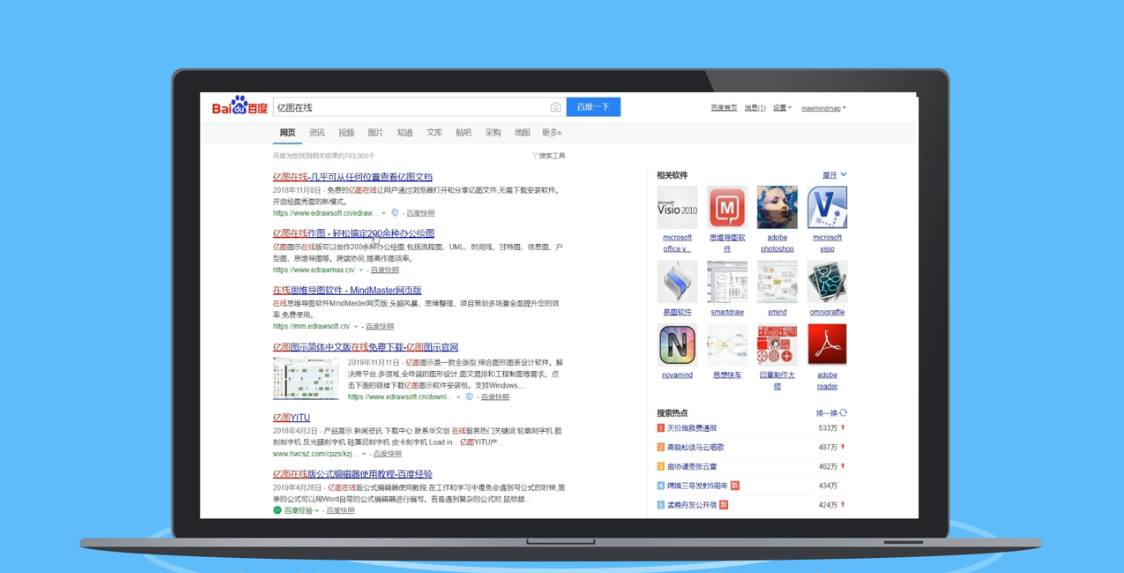This screenshot has height=573, width=1124.
Task: Expand arrow next to mm.edrawsoft.cn URL
Action: (x=356, y=326)
